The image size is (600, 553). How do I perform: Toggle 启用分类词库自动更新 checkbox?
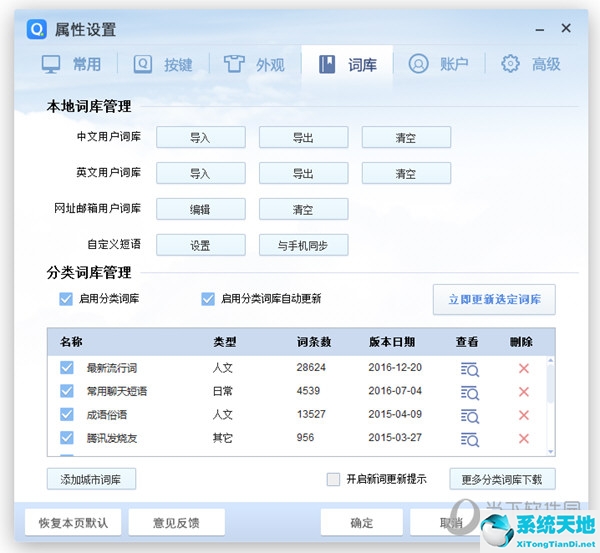point(208,299)
